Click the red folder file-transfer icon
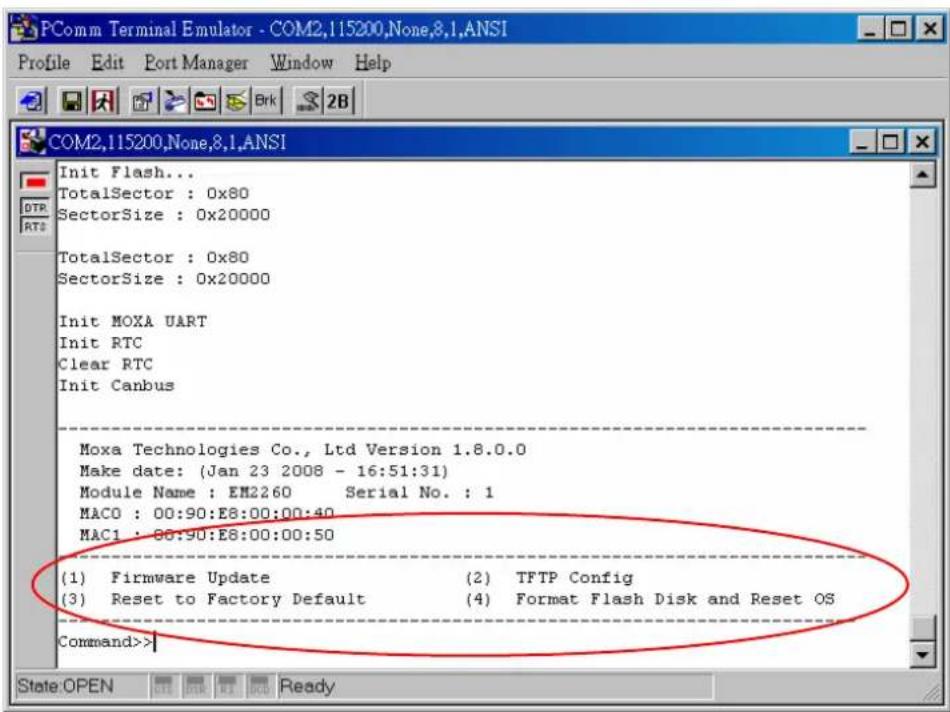950x712 pixels. click(205, 101)
